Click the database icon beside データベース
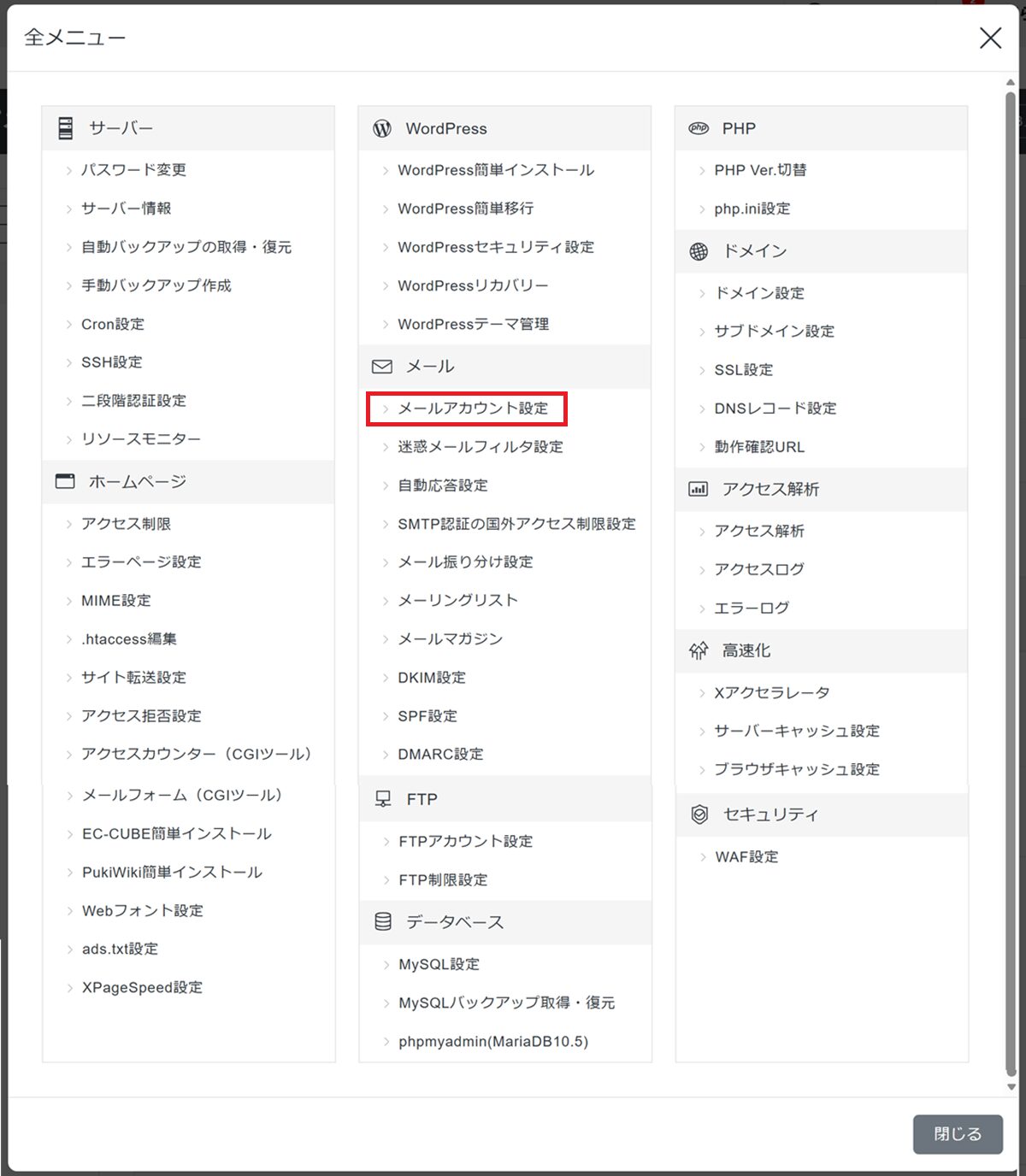Image resolution: width=1026 pixels, height=1176 pixels. click(x=383, y=921)
